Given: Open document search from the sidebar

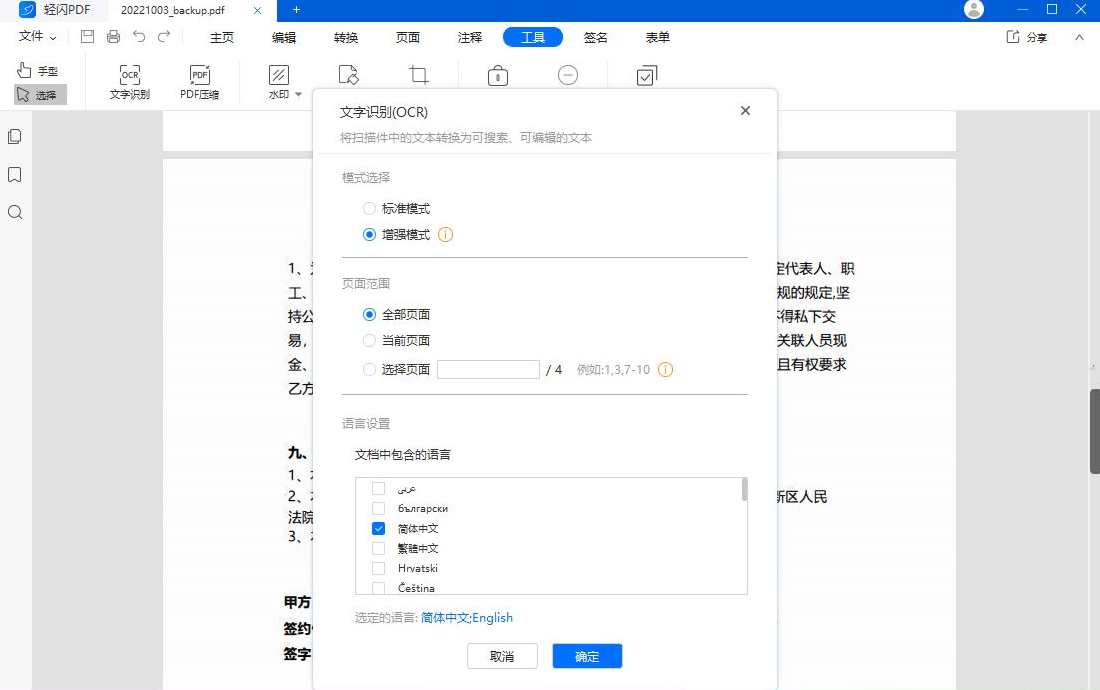Looking at the screenshot, I should pos(14,211).
